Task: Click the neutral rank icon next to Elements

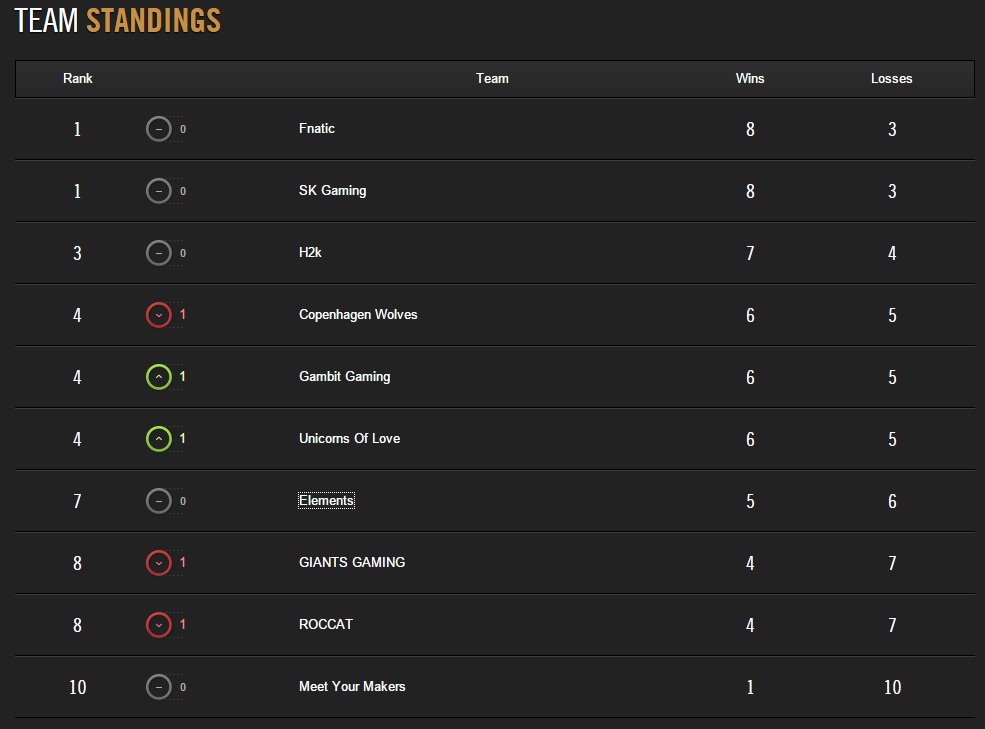Action: 158,500
